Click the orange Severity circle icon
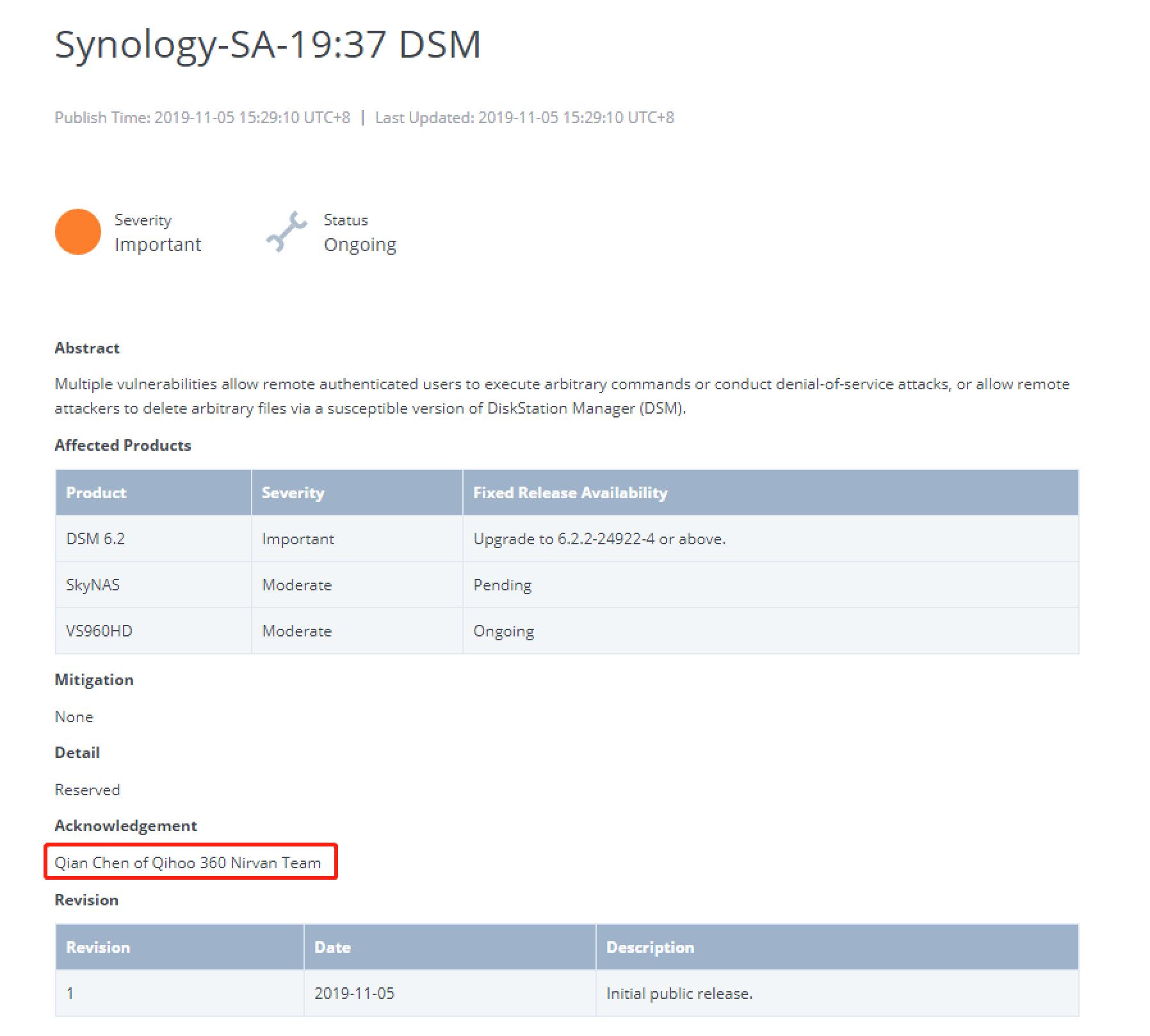 (77, 232)
